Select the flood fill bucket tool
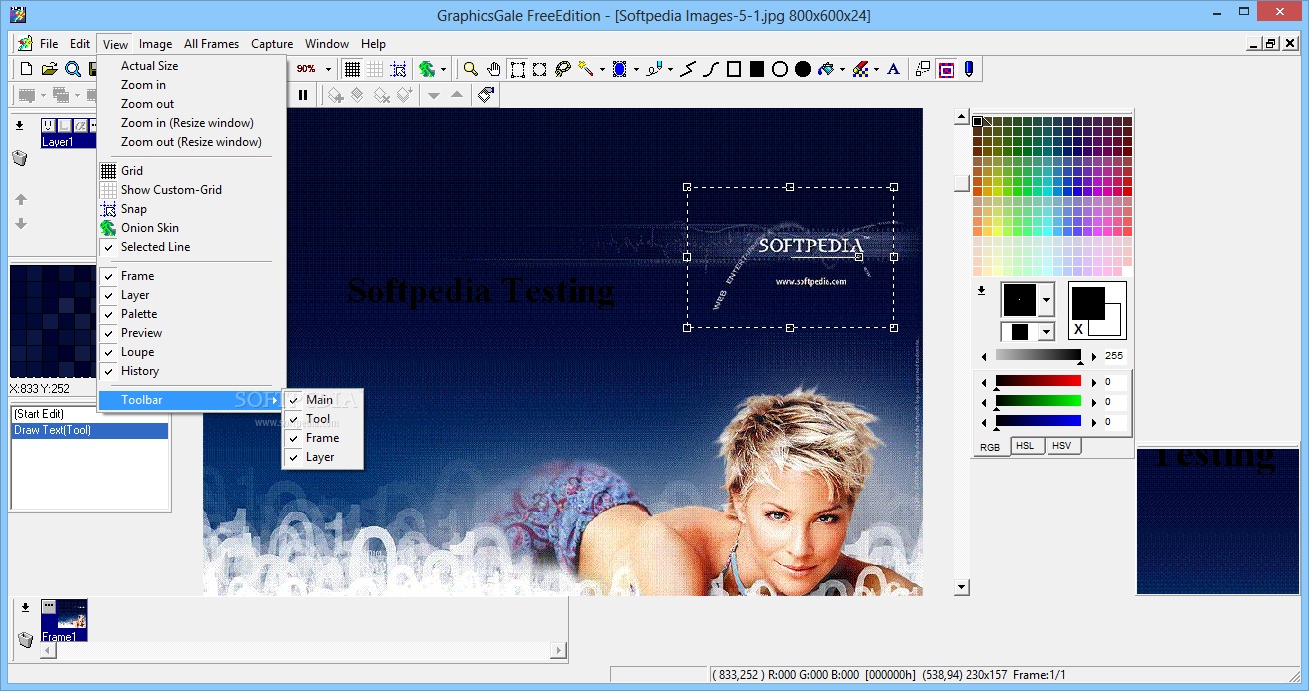Viewport: 1309px width, 691px height. (826, 69)
